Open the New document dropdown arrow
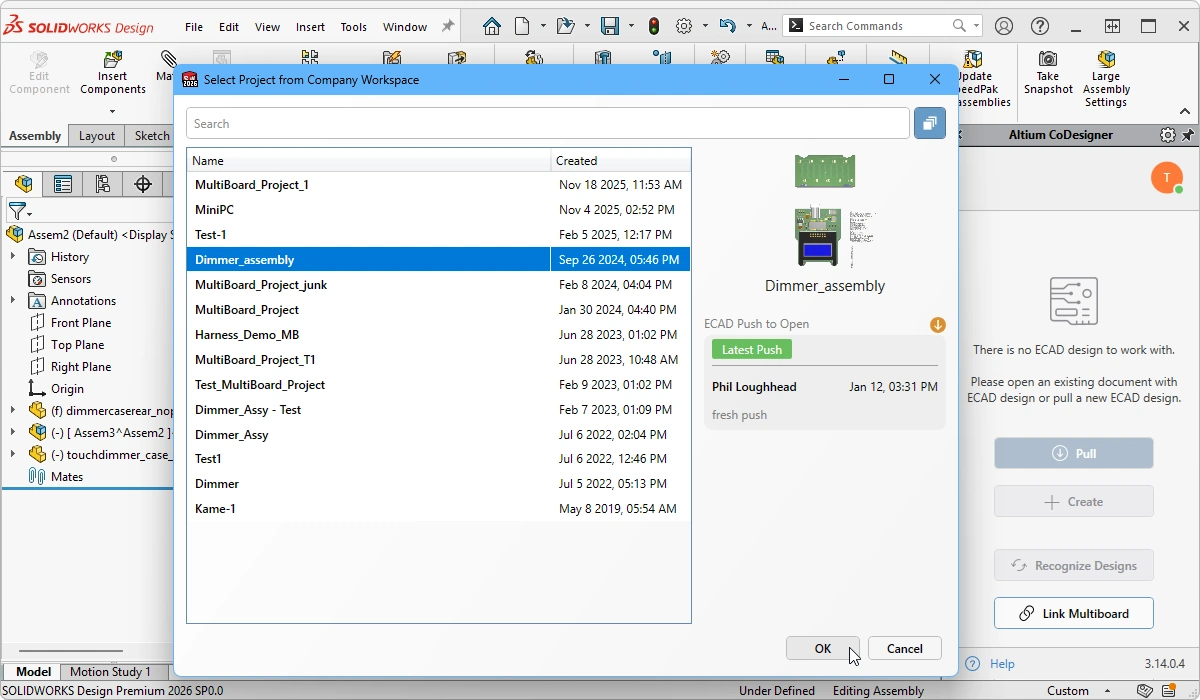This screenshot has width=1200, height=700. [543, 26]
